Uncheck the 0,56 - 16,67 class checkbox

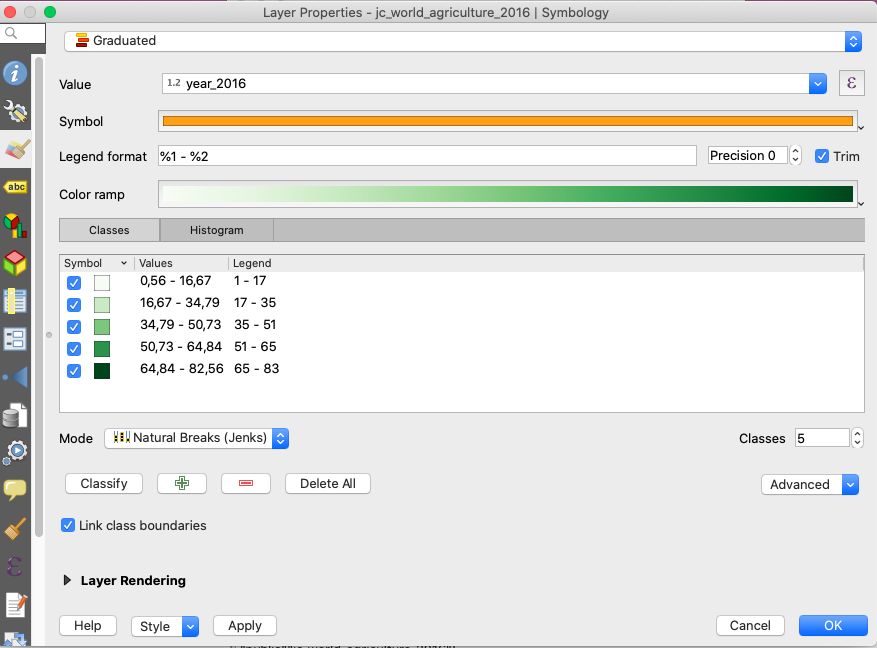click(x=74, y=283)
